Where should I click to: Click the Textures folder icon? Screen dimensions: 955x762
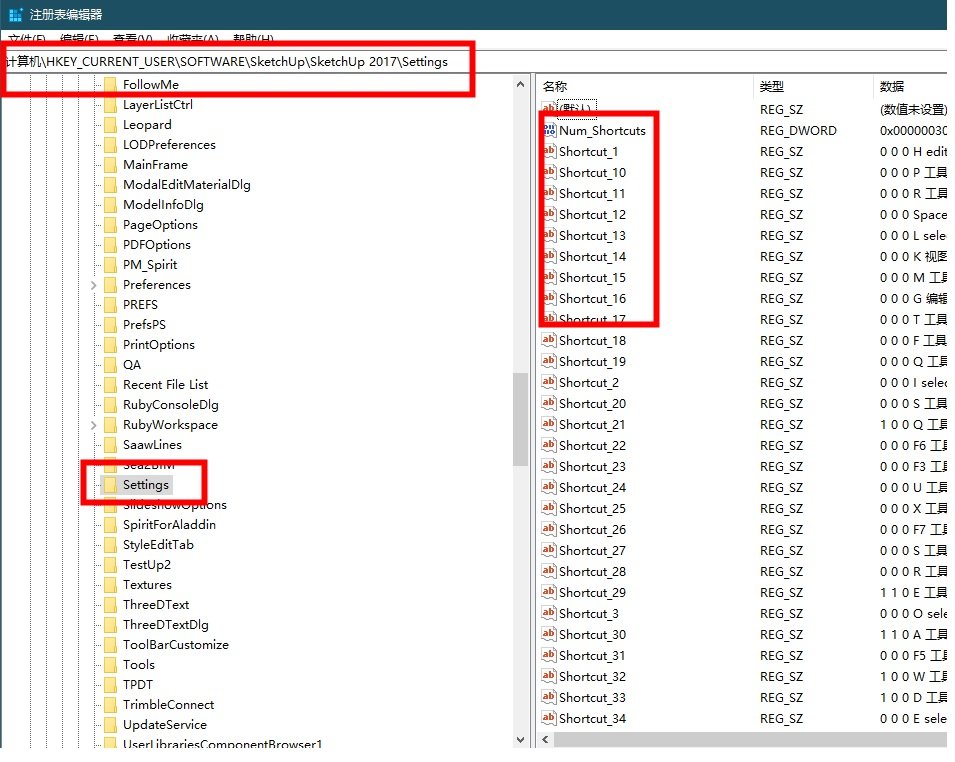tap(110, 585)
